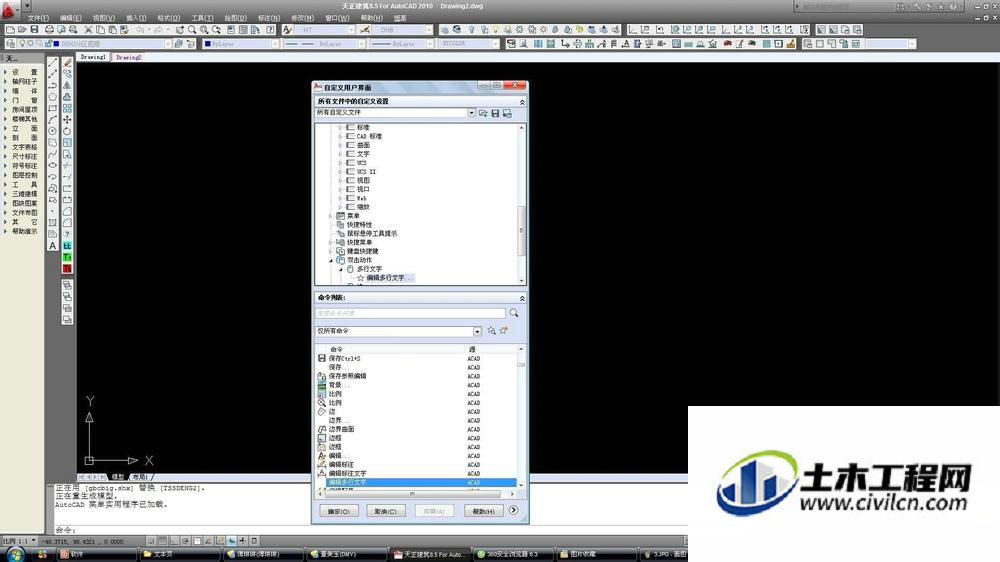Click the save all customization files icon
The width and height of the screenshot is (1000, 562).
(507, 113)
